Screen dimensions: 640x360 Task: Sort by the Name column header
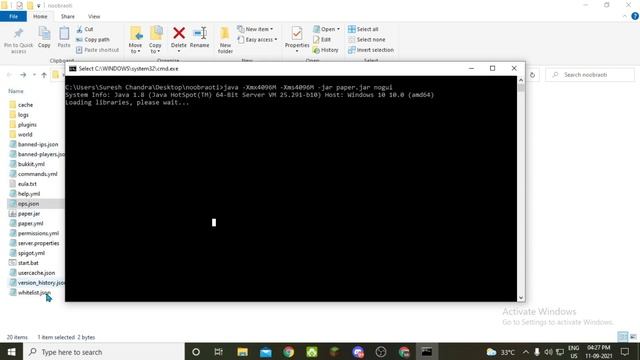(x=16, y=91)
